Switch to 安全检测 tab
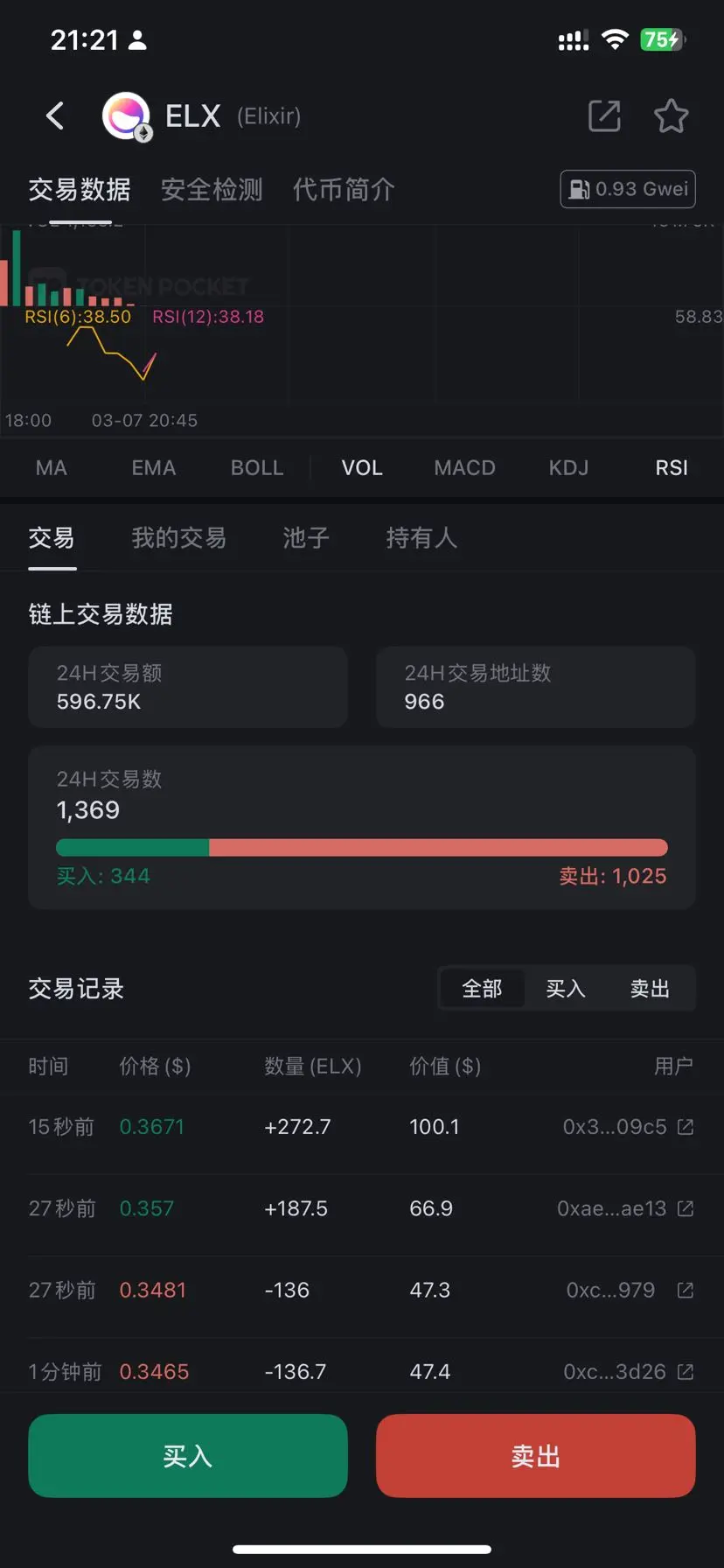 tap(212, 189)
